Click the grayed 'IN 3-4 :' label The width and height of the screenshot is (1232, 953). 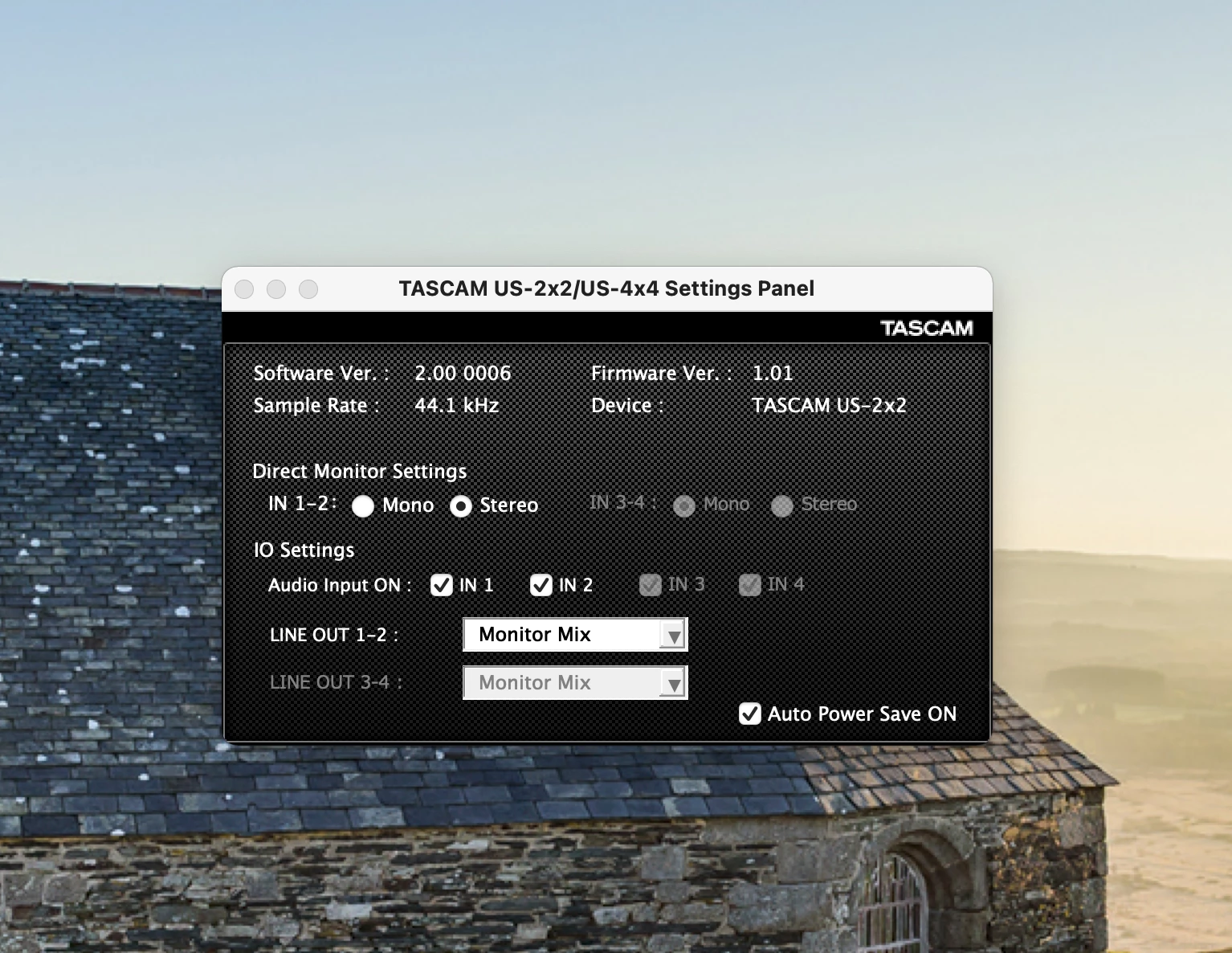coord(623,503)
